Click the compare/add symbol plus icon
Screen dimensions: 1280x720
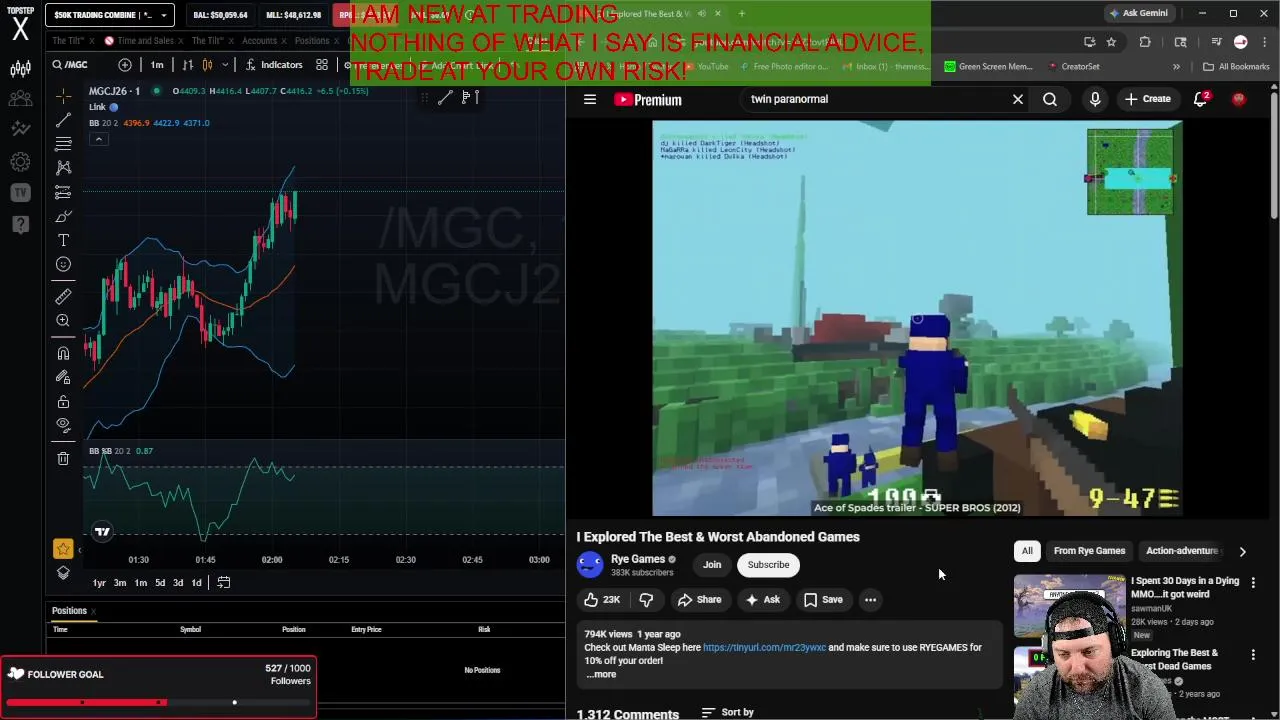click(125, 65)
